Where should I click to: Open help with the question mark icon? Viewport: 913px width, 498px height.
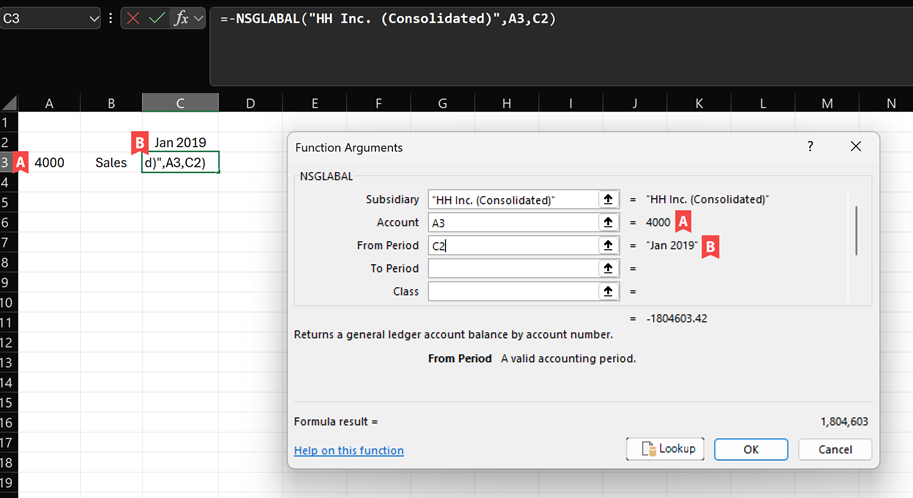[x=810, y=146]
